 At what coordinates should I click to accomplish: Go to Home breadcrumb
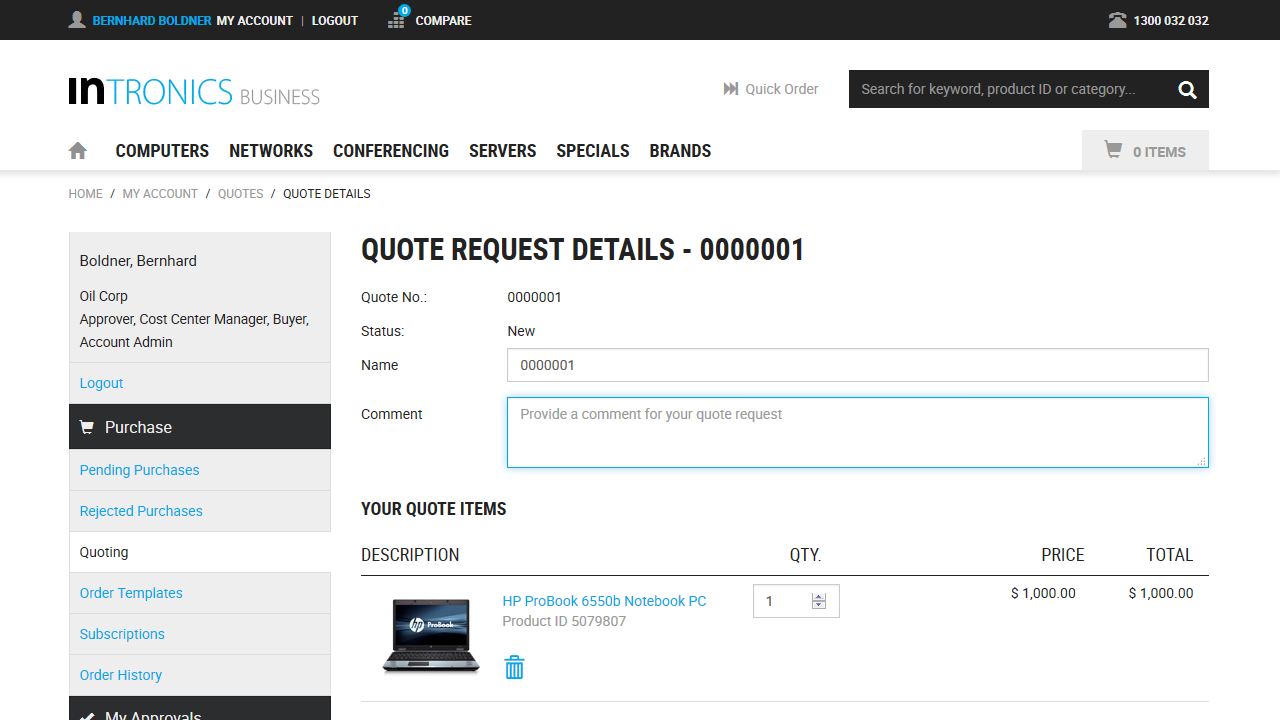click(86, 194)
